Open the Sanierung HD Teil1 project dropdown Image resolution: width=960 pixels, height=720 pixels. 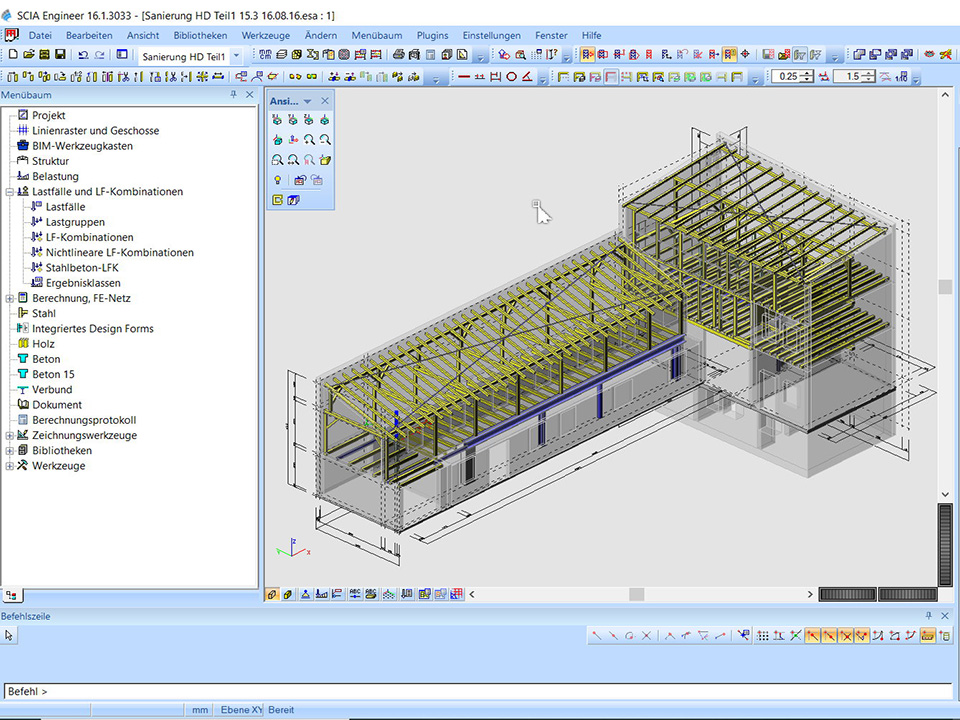236,56
